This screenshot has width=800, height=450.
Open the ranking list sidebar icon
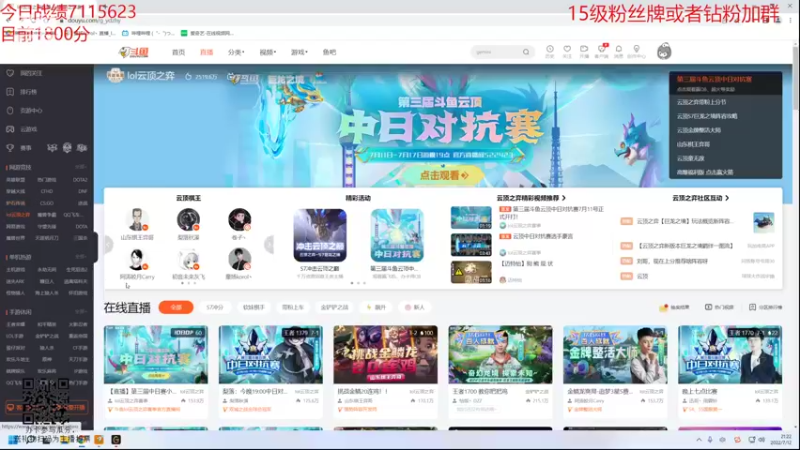[10, 92]
